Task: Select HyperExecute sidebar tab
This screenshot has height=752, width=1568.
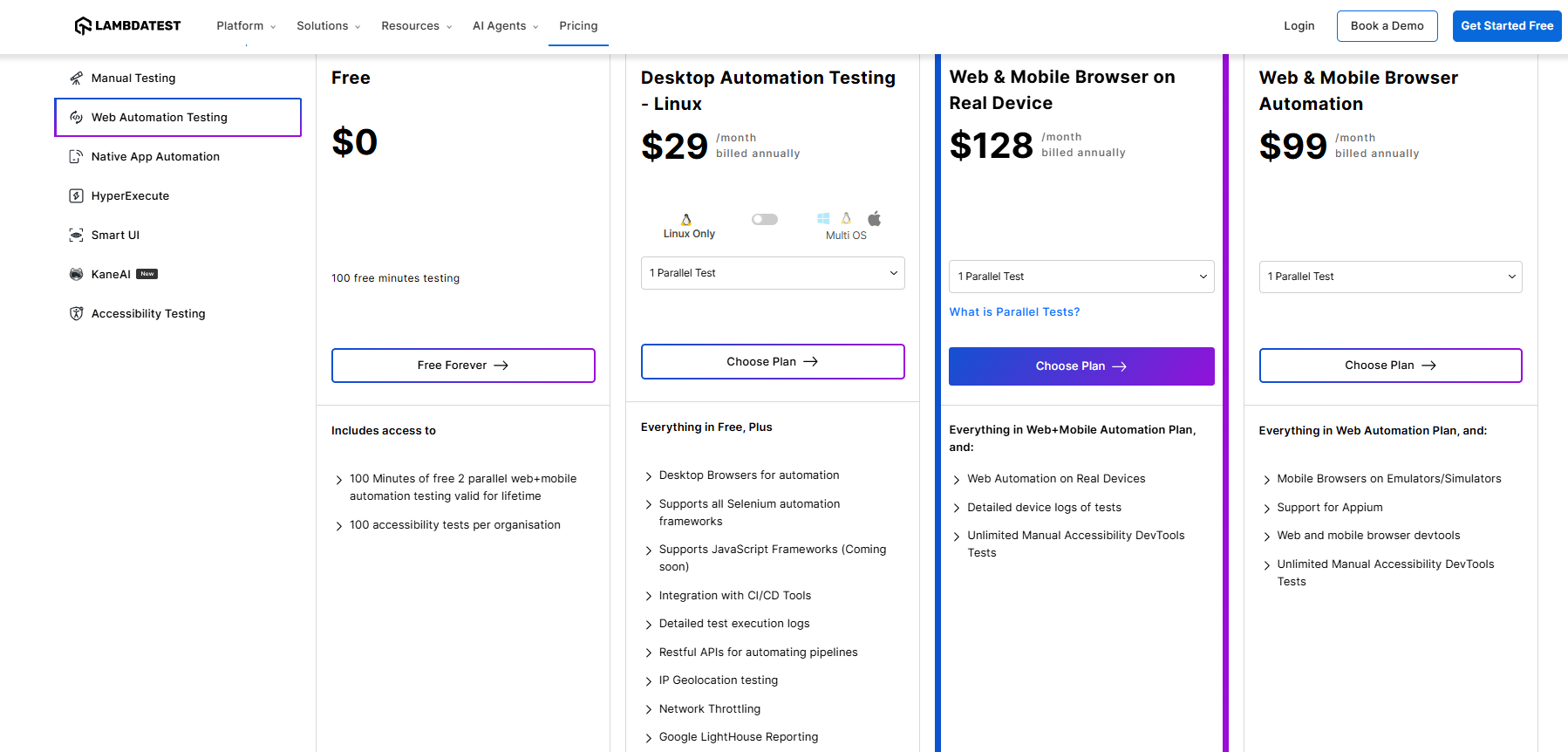Action: point(178,195)
